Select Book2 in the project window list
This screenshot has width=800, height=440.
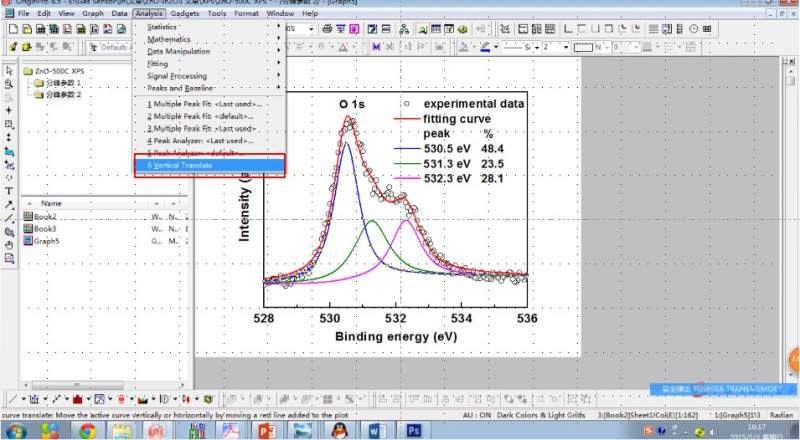[x=40, y=216]
